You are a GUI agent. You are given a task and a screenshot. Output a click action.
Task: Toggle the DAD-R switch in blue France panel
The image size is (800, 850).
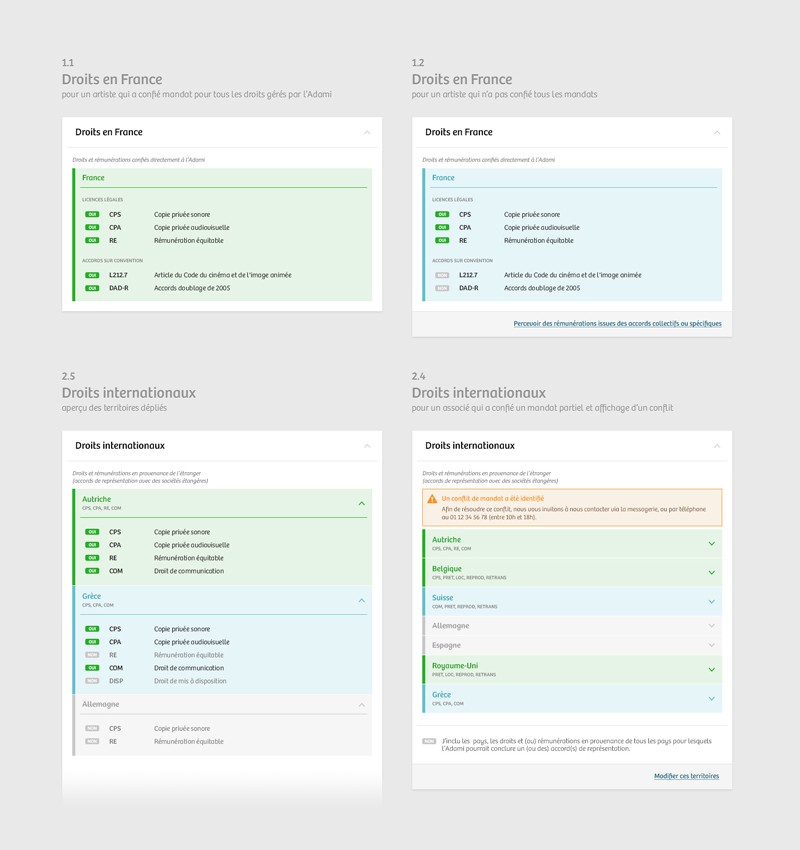tap(442, 288)
